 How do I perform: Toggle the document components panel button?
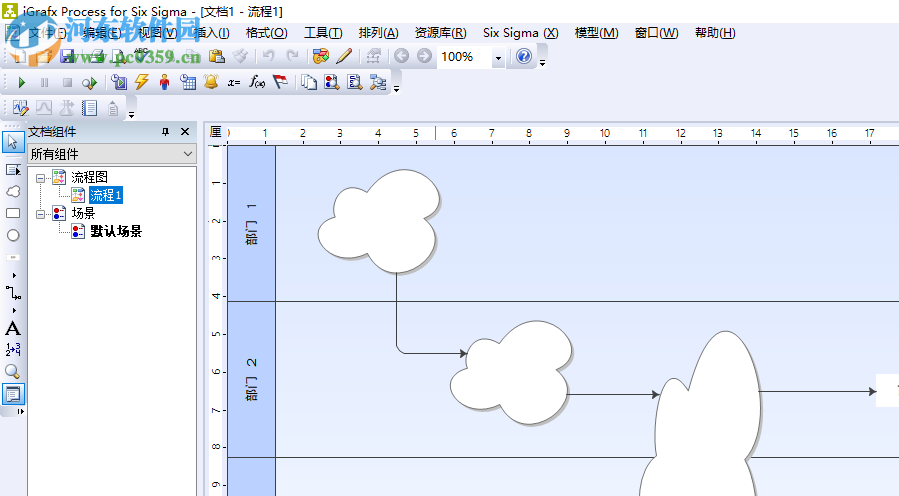pyautogui.click(x=13, y=394)
